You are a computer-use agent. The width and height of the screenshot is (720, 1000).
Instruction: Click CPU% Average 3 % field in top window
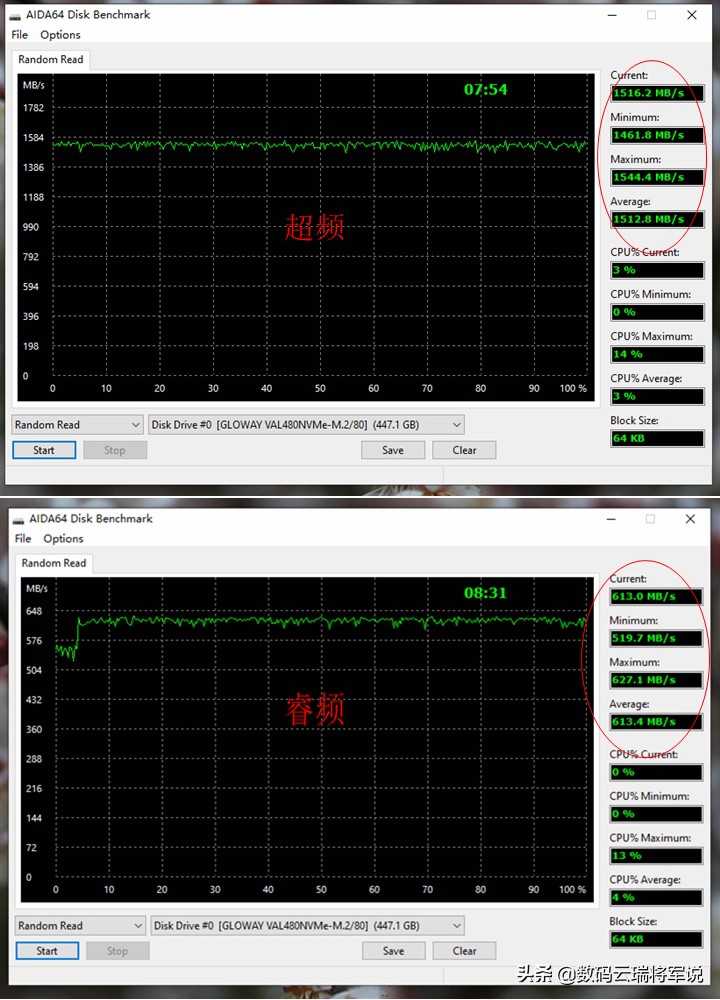(658, 396)
